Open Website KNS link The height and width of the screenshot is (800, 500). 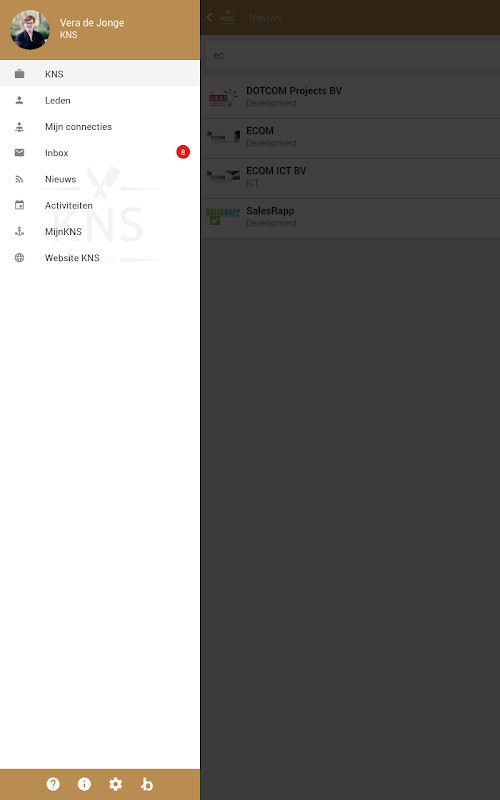click(100, 258)
